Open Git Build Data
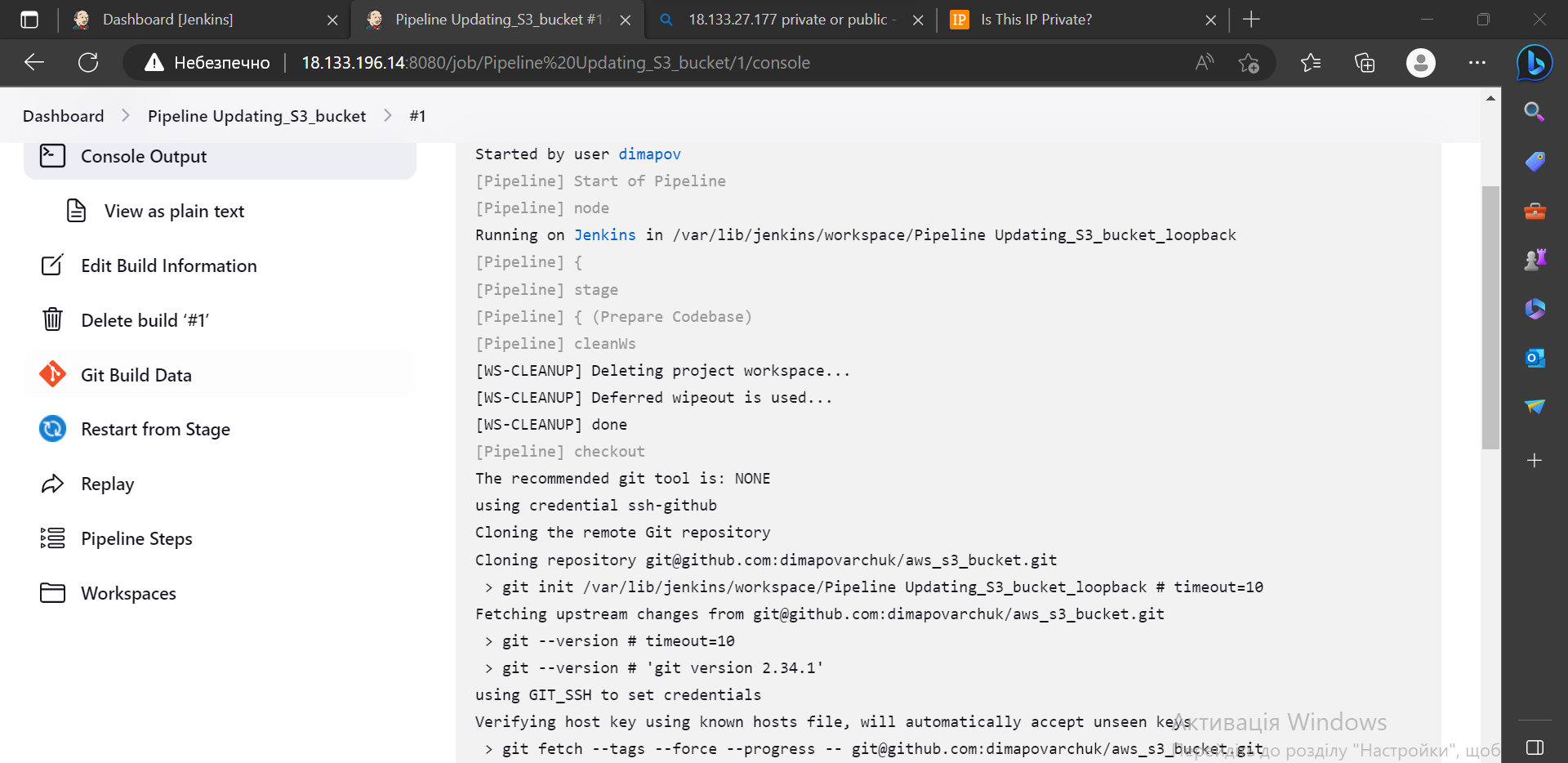Image resolution: width=1568 pixels, height=763 pixels. pos(135,374)
